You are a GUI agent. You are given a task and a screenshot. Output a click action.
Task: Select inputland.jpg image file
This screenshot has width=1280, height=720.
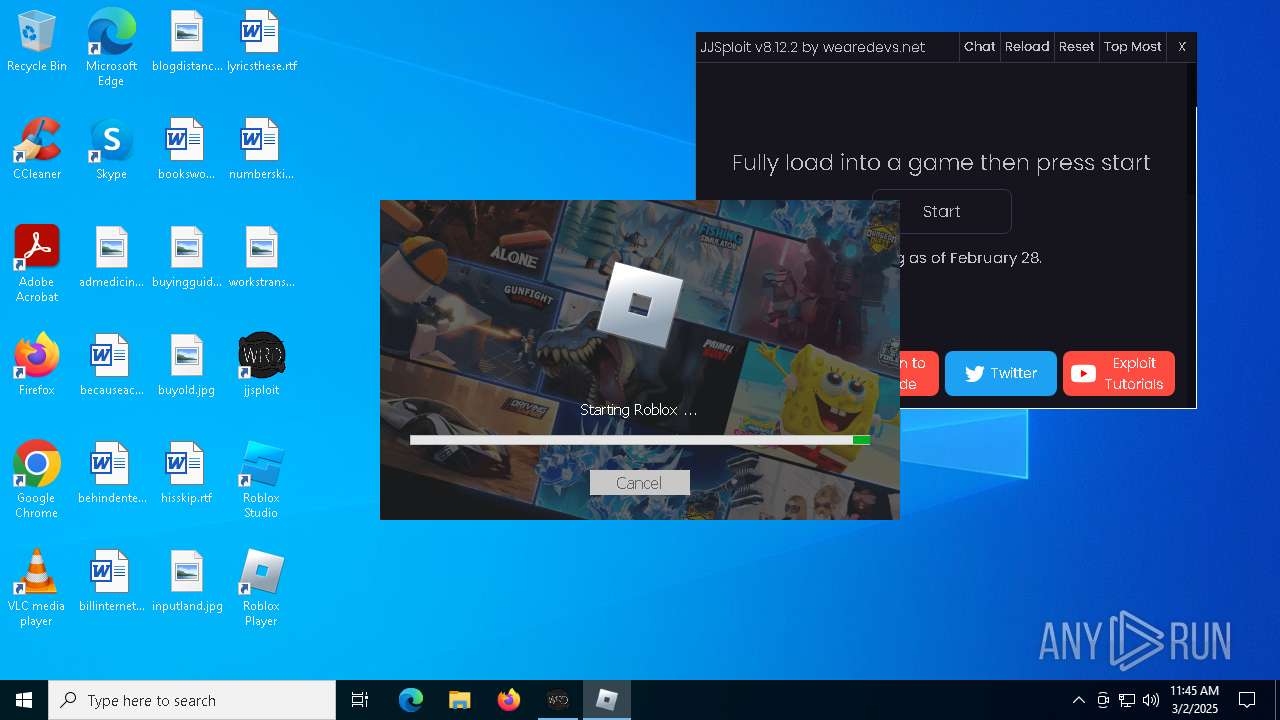pos(187,582)
